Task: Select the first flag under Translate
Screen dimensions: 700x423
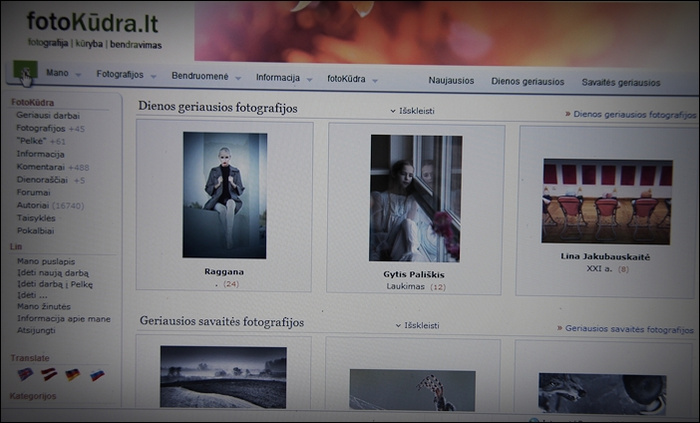Action: tap(25, 374)
